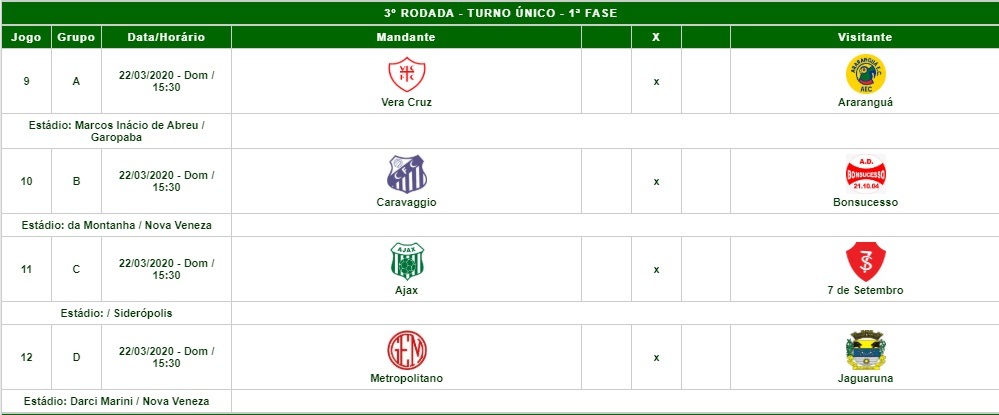Viewport: 999px width, 415px height.
Task: Click the Vera Cruz club crest
Action: pos(406,74)
